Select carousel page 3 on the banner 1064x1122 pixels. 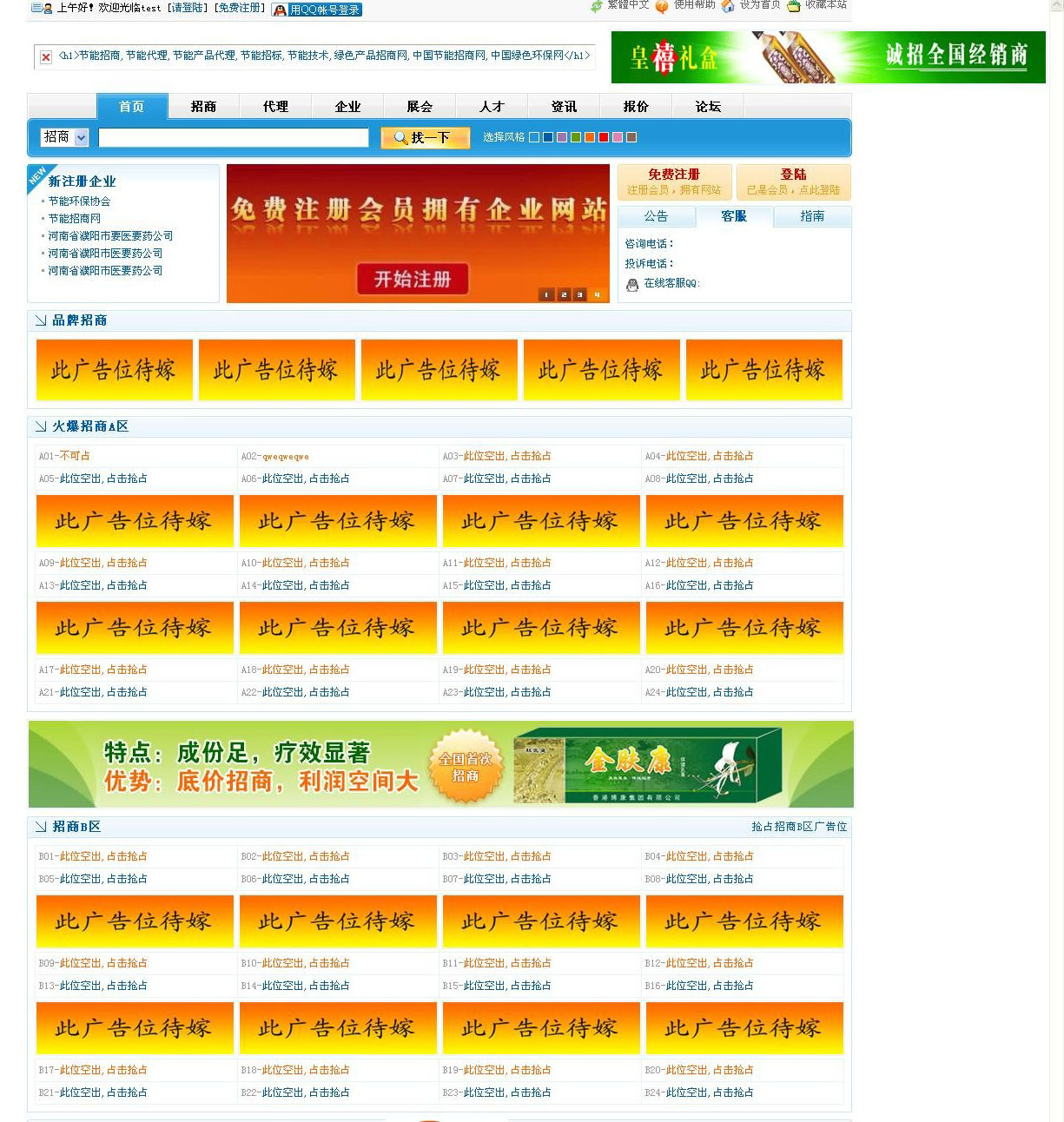(581, 294)
